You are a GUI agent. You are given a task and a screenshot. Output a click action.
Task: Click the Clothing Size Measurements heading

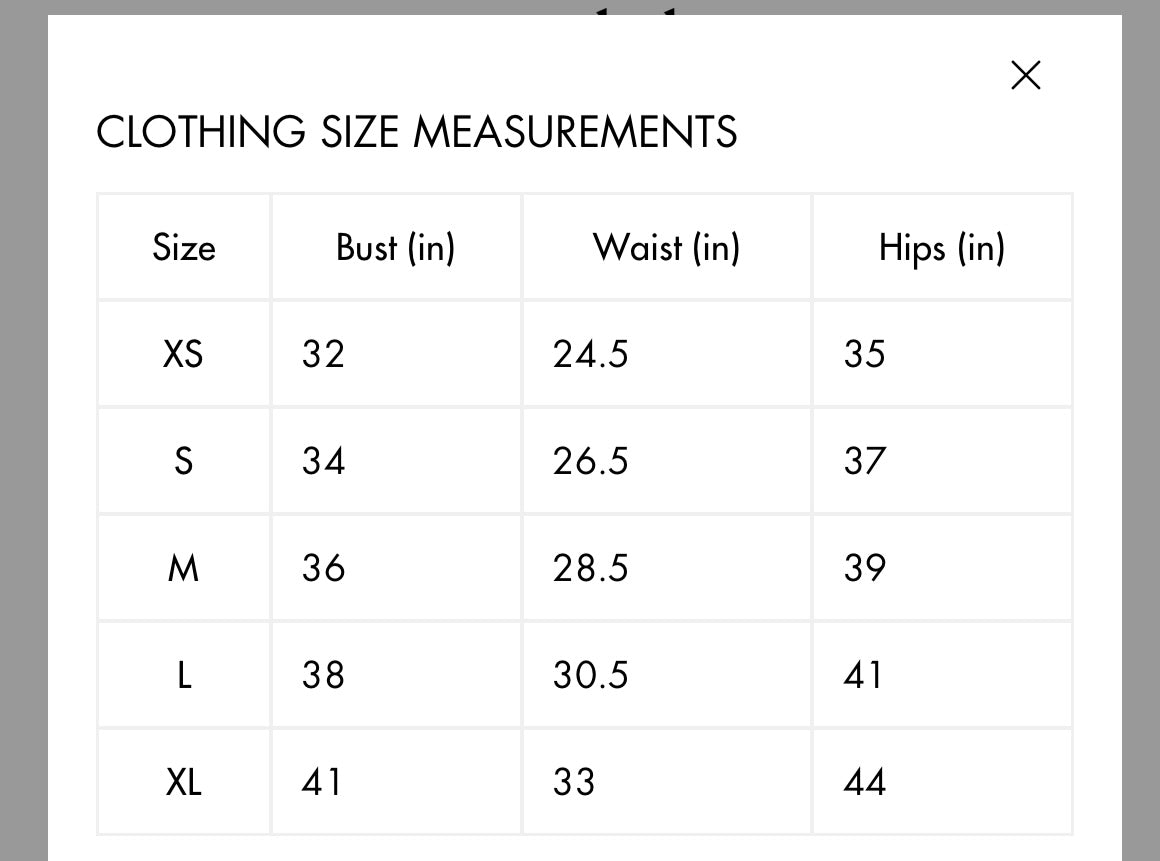tap(416, 132)
